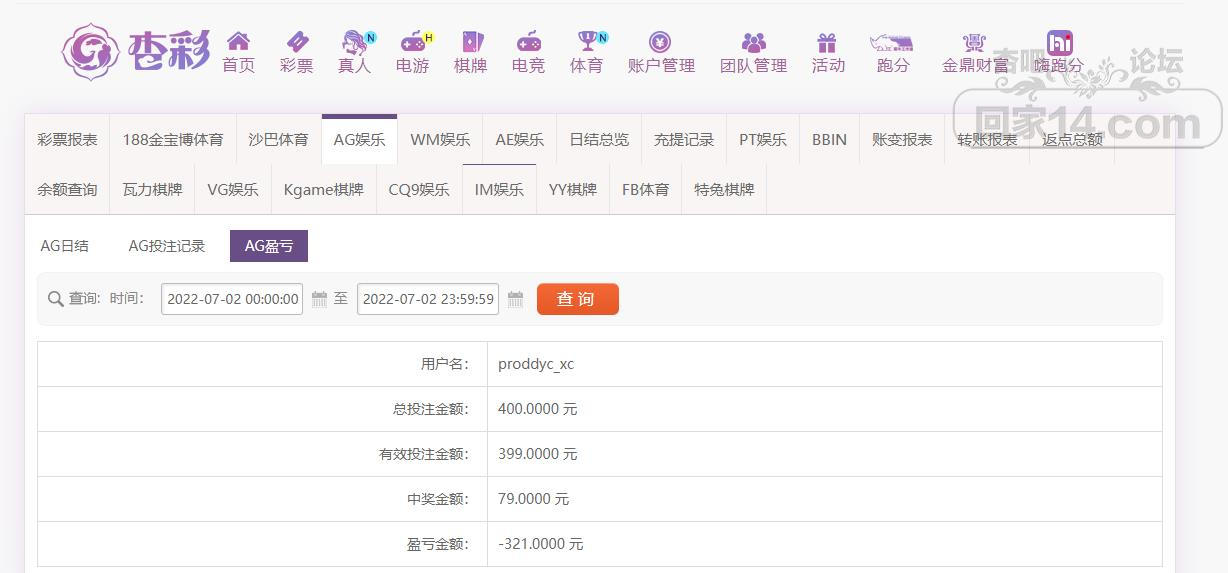Open the 真人 live dealer icon

(x=355, y=41)
